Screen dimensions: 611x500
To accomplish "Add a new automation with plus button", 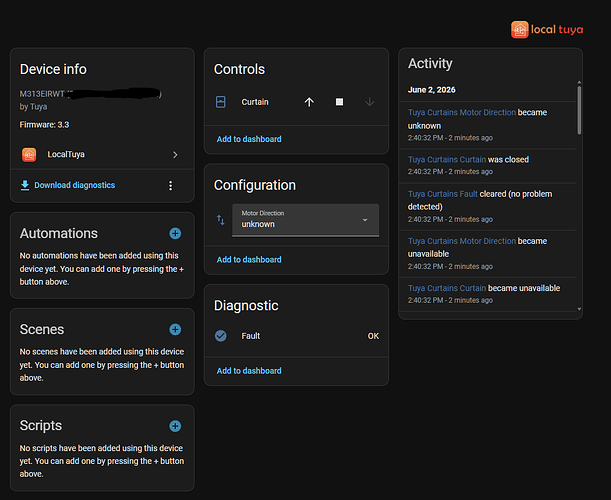I will [x=175, y=233].
